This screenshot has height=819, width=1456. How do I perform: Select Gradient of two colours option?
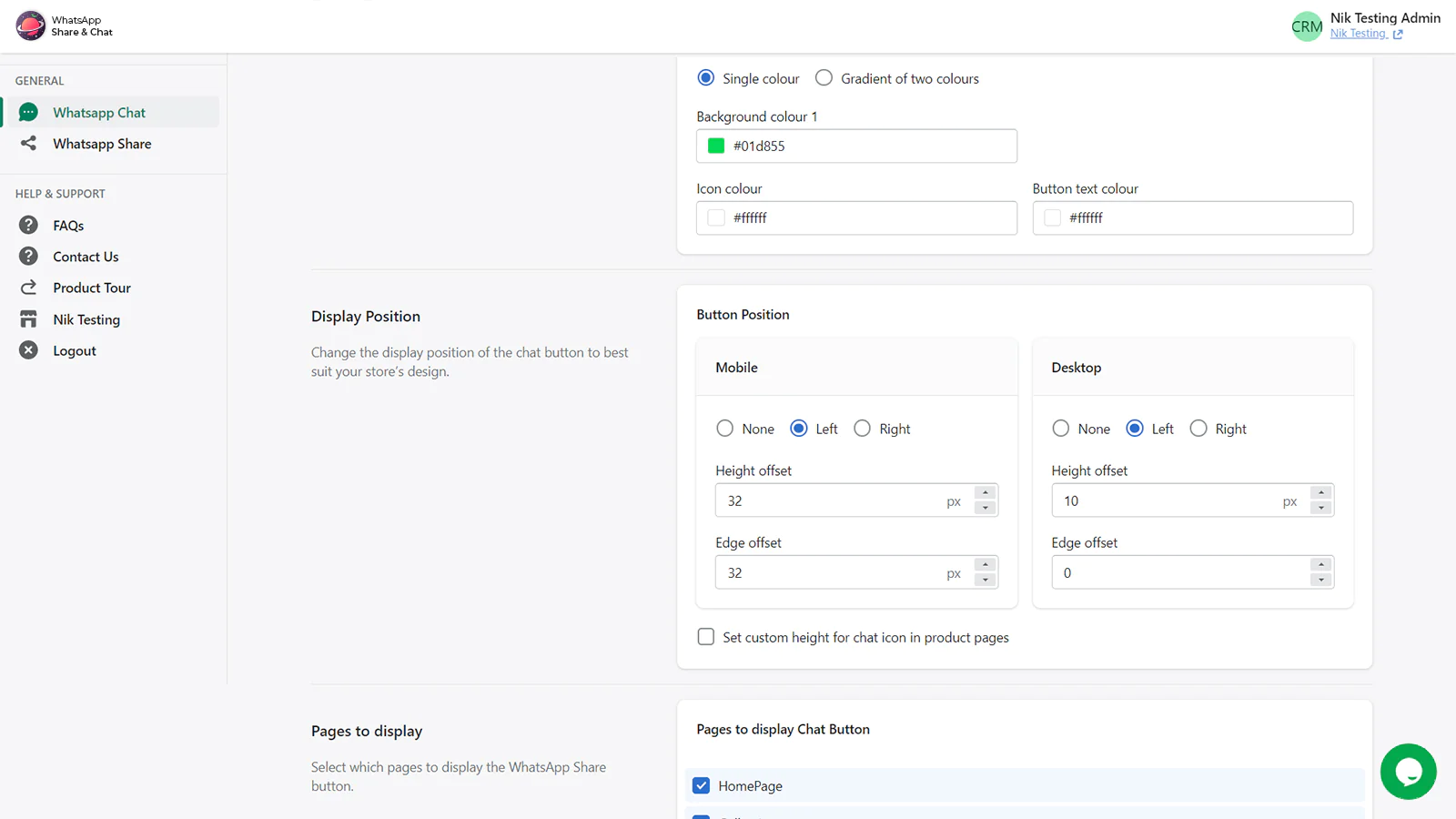824,78
